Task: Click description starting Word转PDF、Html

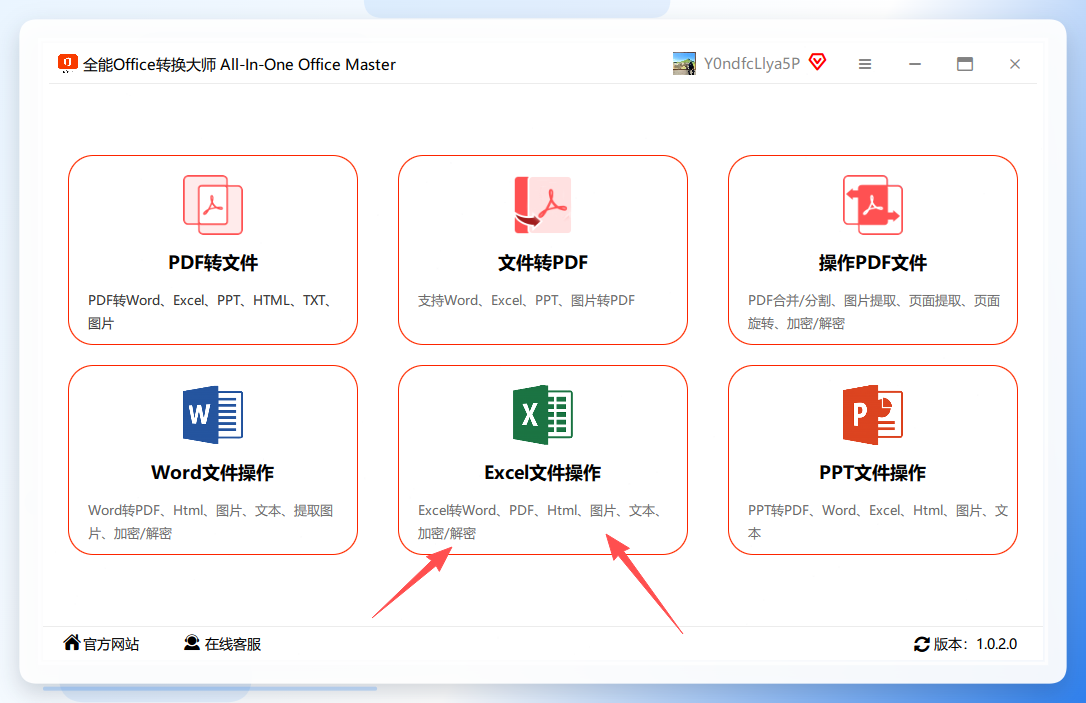Action: (211, 522)
